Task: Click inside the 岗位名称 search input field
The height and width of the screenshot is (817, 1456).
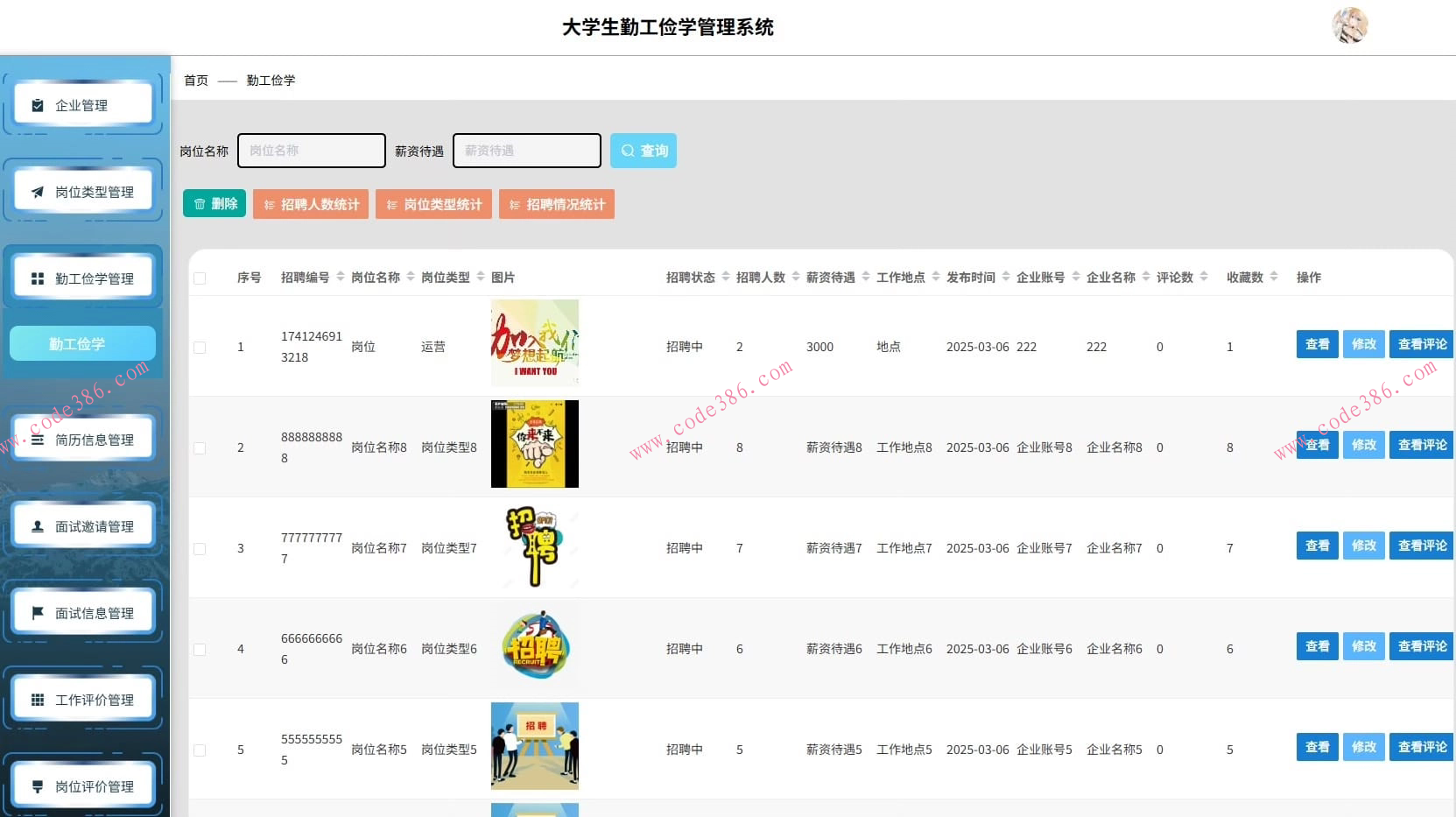Action: tap(311, 151)
